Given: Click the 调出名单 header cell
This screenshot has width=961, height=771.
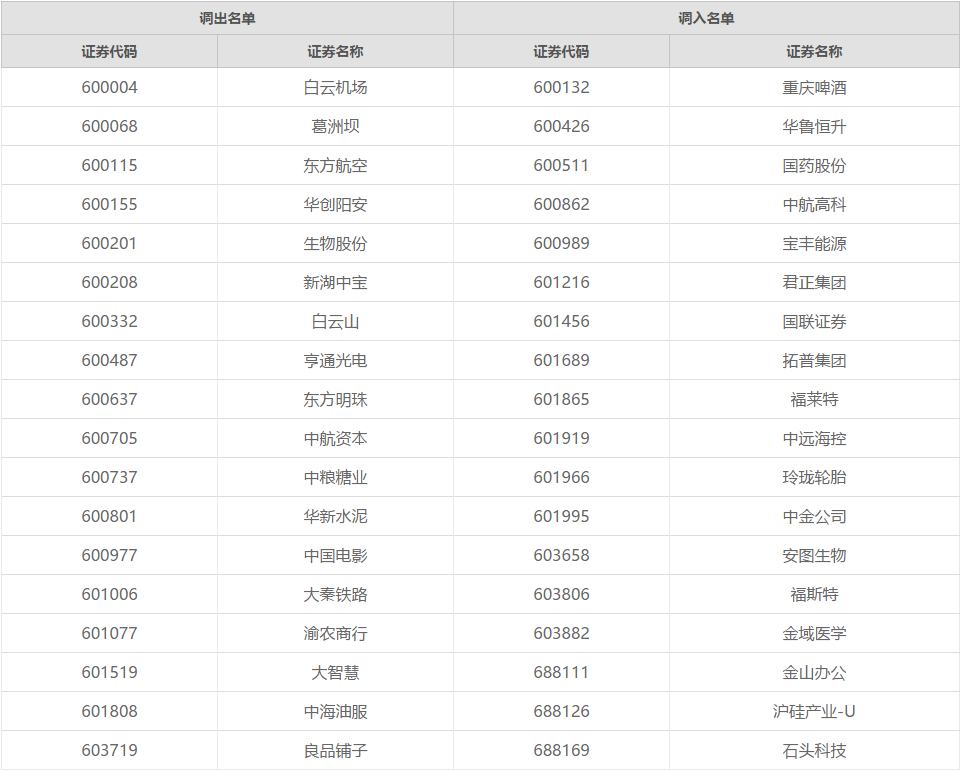Looking at the screenshot, I should pos(227,18).
